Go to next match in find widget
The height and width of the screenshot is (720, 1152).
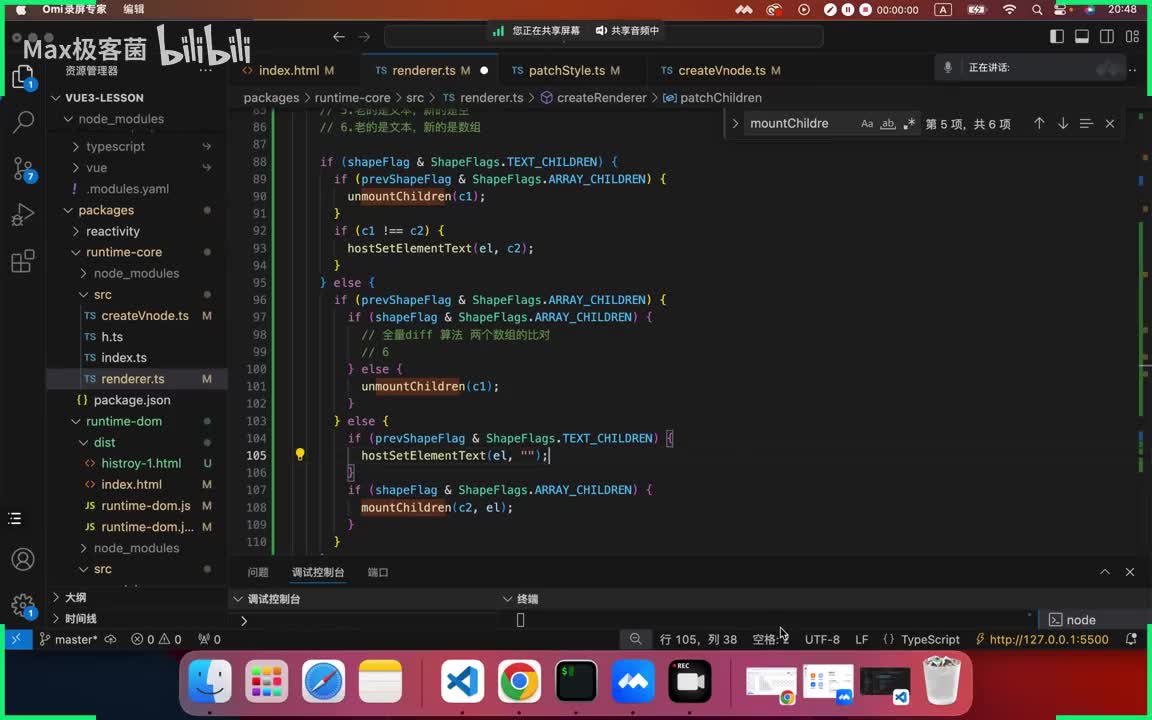pyautogui.click(x=1062, y=124)
